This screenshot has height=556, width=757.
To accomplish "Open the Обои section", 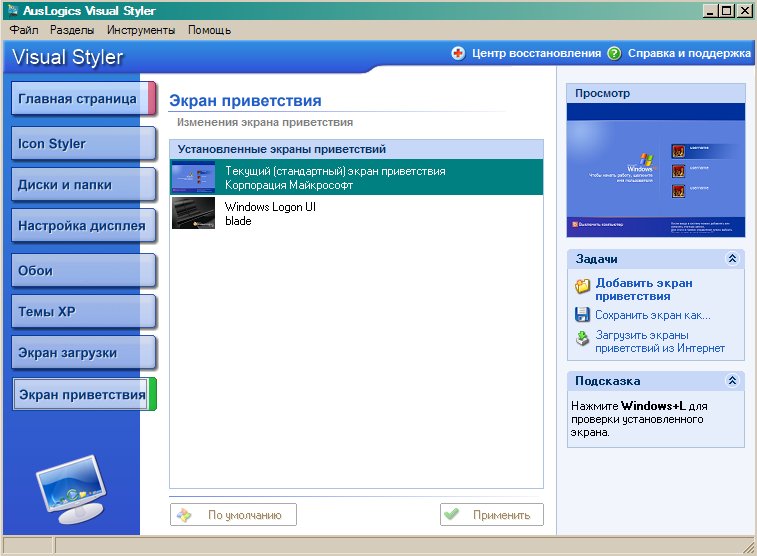I will coord(84,270).
